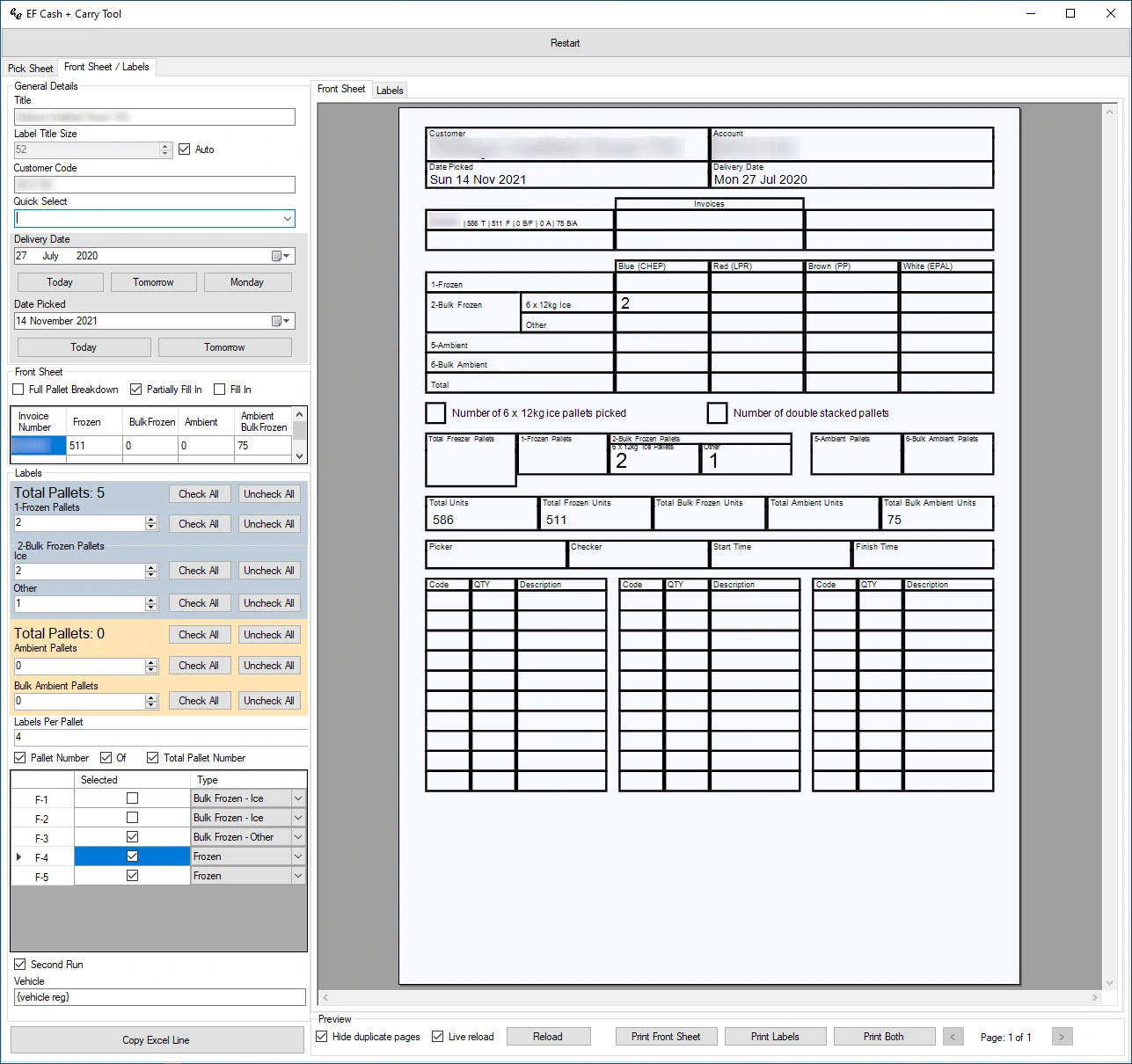Increase 1-Frozen Pallets spinner value
1132x1064 pixels.
[x=151, y=520]
